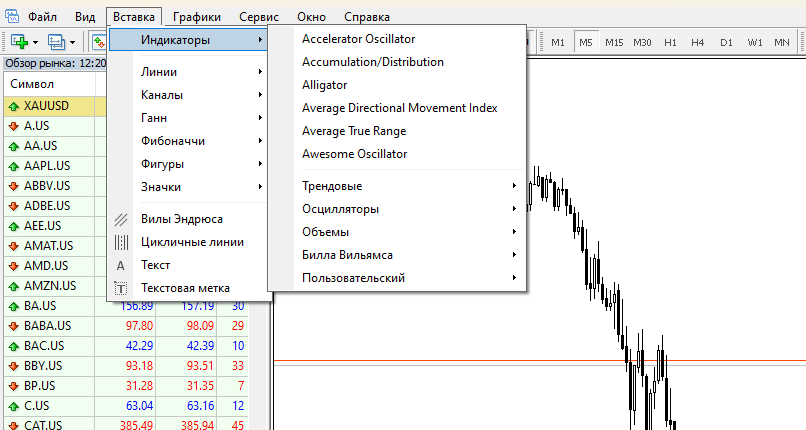The image size is (806, 430).
Task: Open the Справка menu
Action: (367, 16)
